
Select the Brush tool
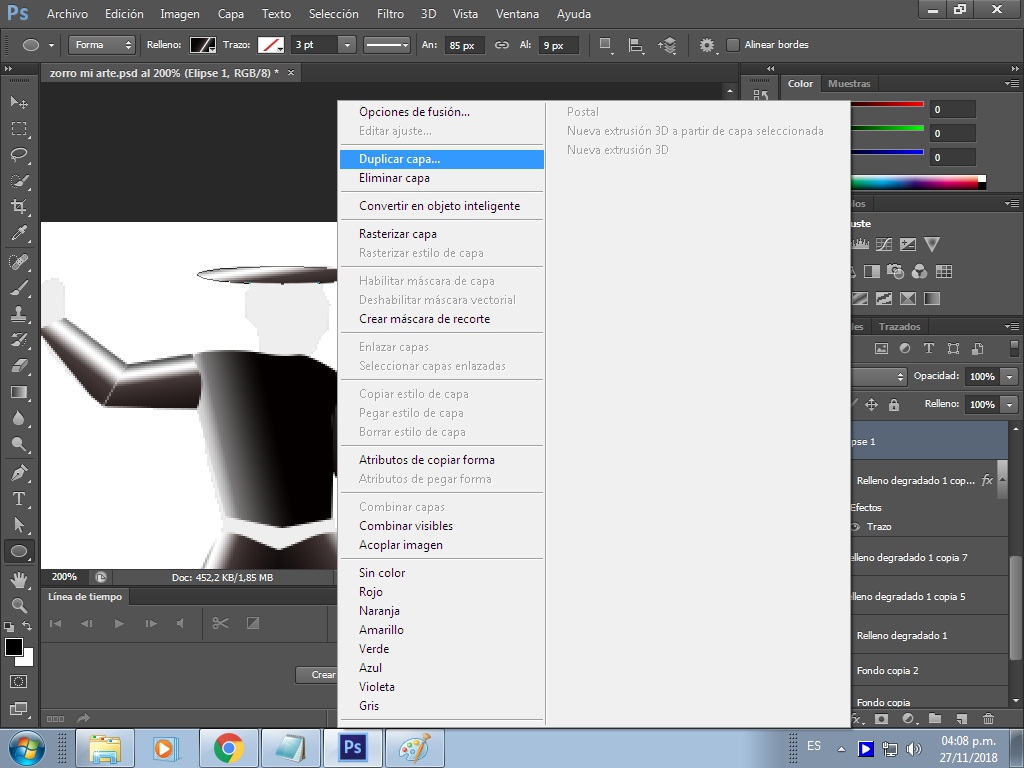19,288
